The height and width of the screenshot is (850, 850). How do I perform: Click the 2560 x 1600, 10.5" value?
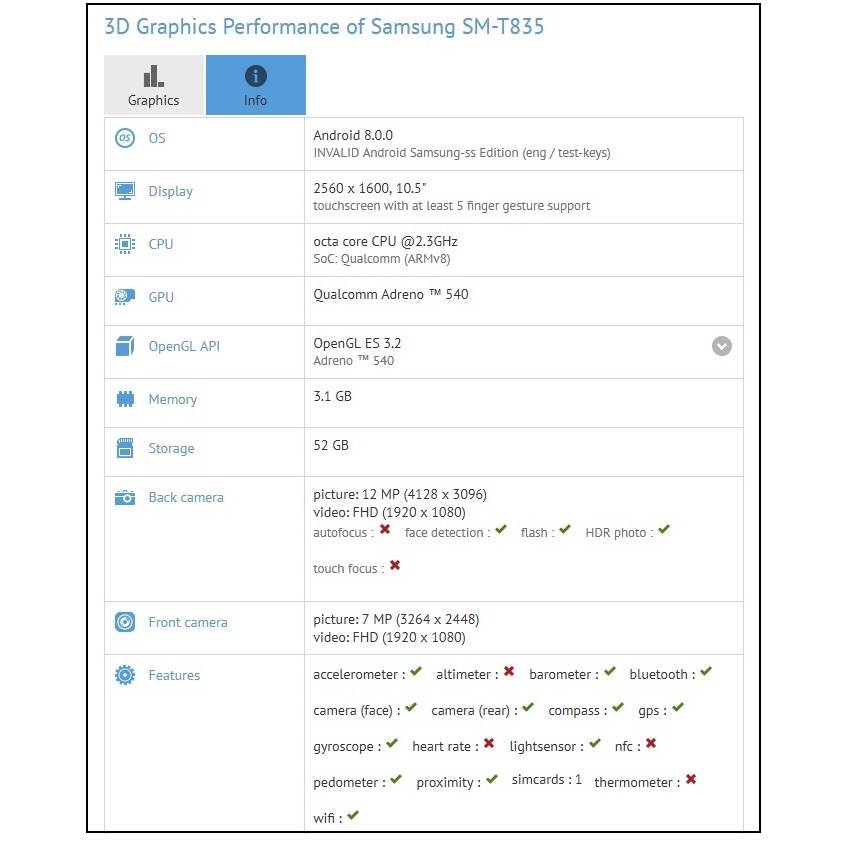[x=370, y=188]
